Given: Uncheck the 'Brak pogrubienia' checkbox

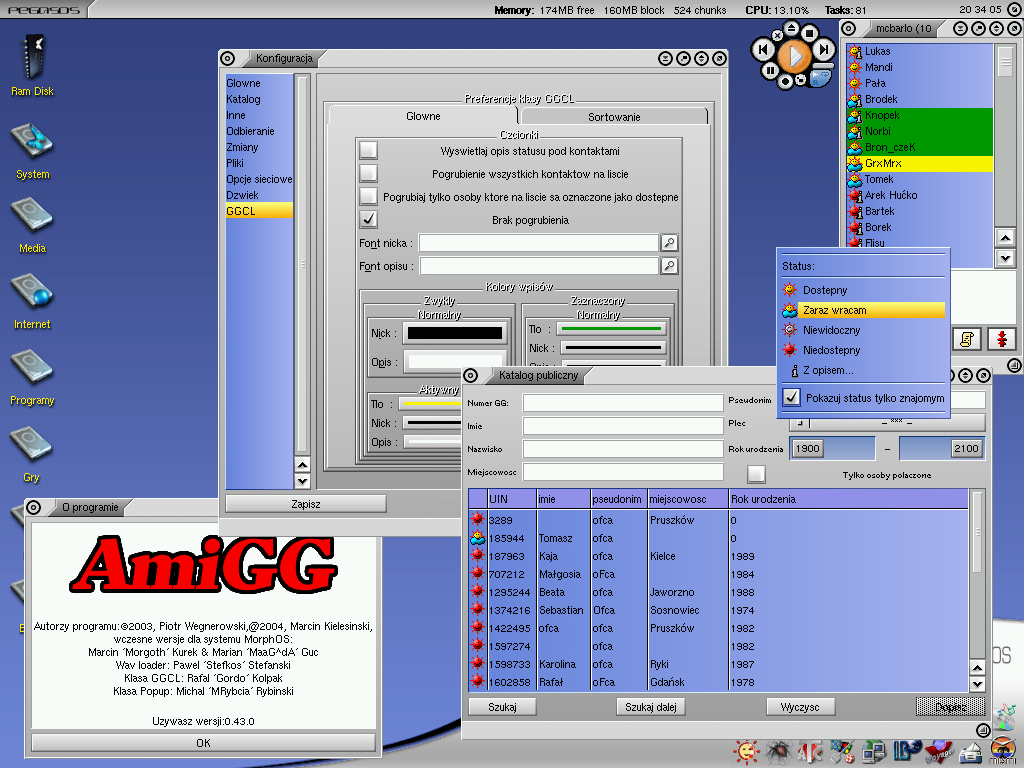Looking at the screenshot, I should point(368,219).
